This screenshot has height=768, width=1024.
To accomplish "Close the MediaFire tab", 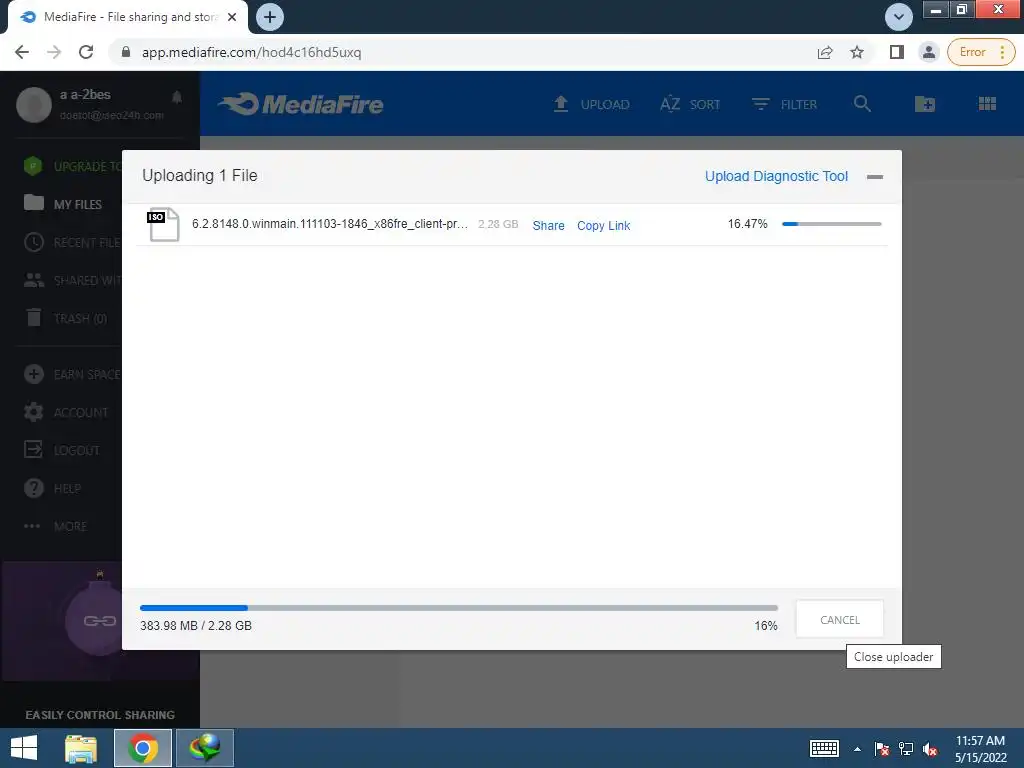I will 232,17.
